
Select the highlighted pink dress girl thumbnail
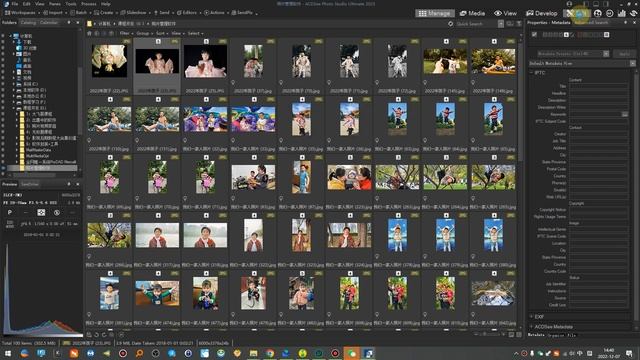pos(157,61)
